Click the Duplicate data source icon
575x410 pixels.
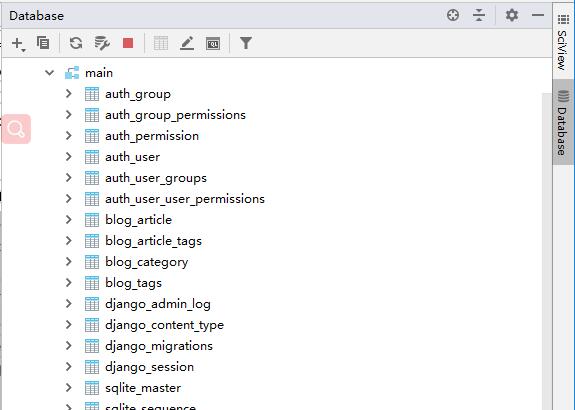[43, 43]
